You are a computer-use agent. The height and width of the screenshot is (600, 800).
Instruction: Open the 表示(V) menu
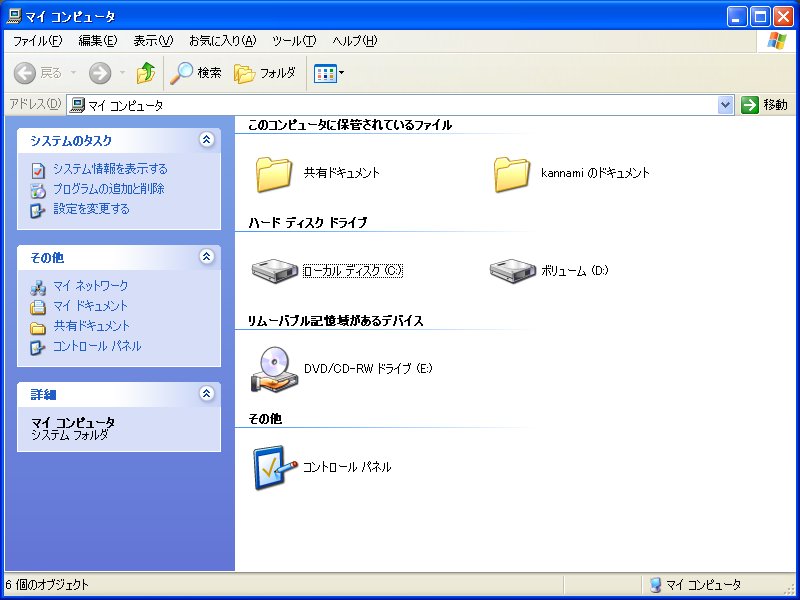pyautogui.click(x=153, y=41)
